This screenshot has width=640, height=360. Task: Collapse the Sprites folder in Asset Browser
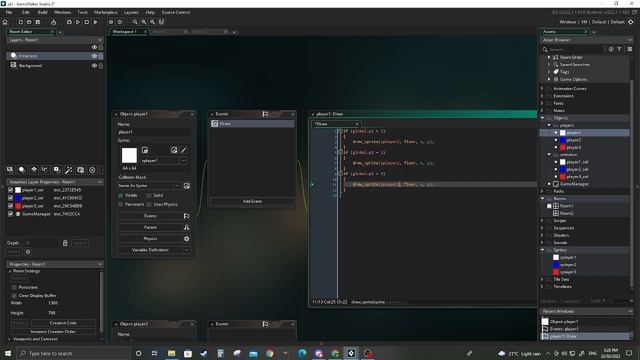pos(543,250)
